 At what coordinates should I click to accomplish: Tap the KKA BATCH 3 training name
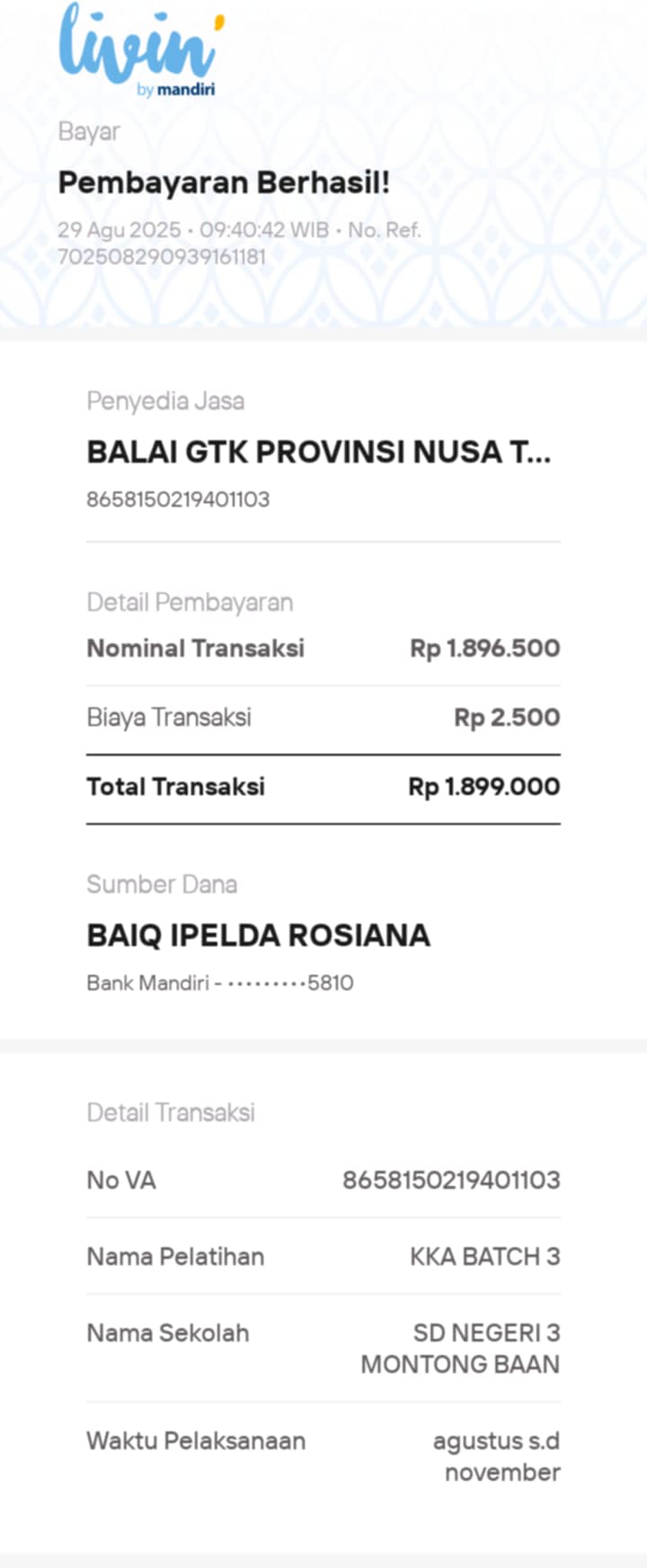click(x=485, y=1256)
